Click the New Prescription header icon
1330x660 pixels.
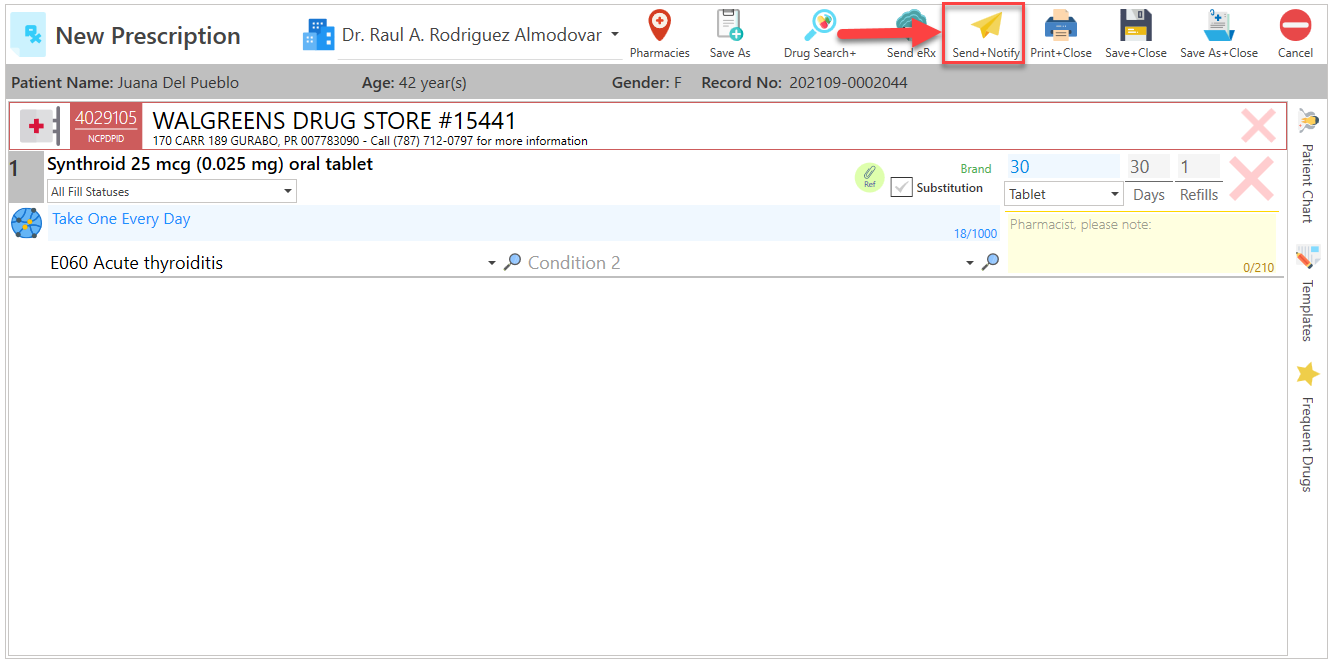coord(27,35)
